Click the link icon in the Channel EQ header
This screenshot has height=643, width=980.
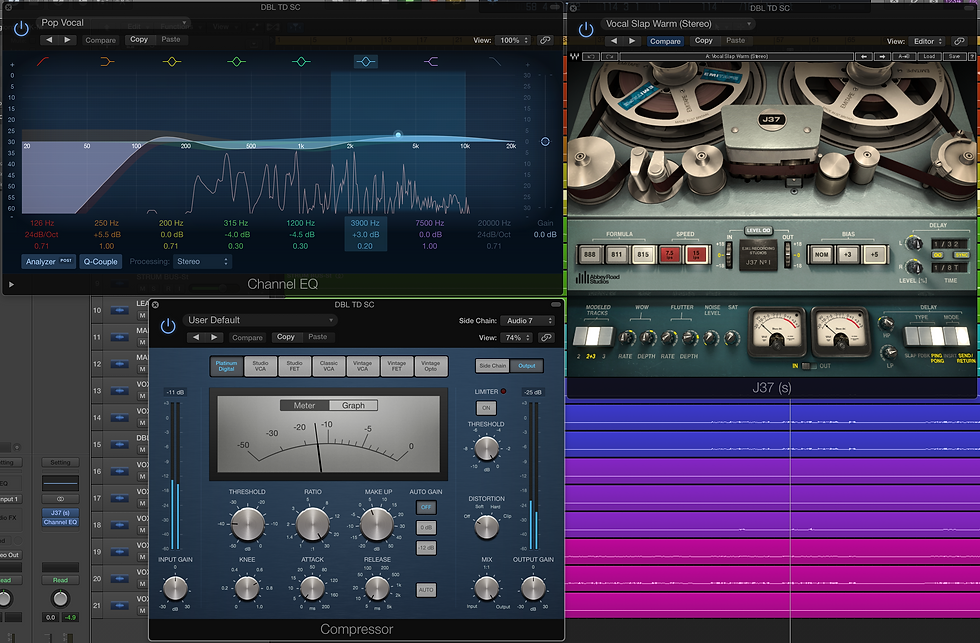click(x=545, y=40)
